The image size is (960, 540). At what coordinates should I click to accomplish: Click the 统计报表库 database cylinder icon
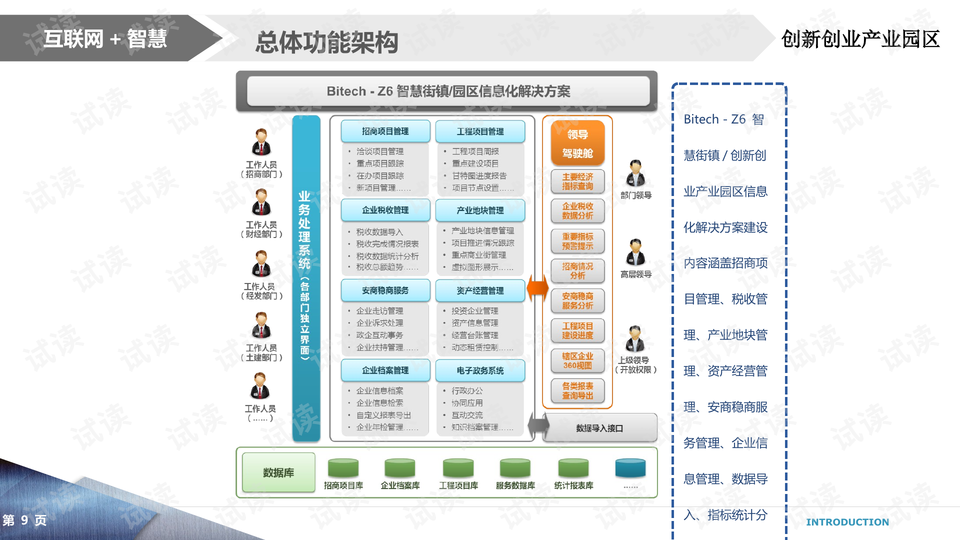click(x=573, y=468)
